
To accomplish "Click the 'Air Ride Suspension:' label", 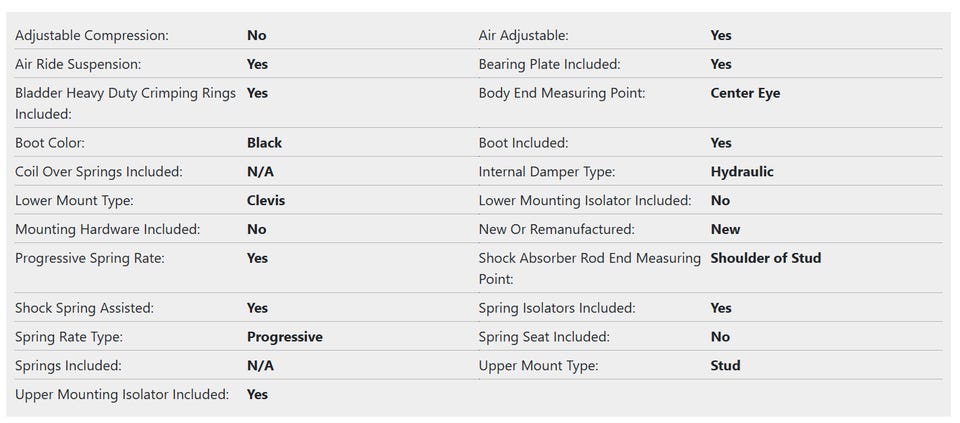I will tap(78, 64).
